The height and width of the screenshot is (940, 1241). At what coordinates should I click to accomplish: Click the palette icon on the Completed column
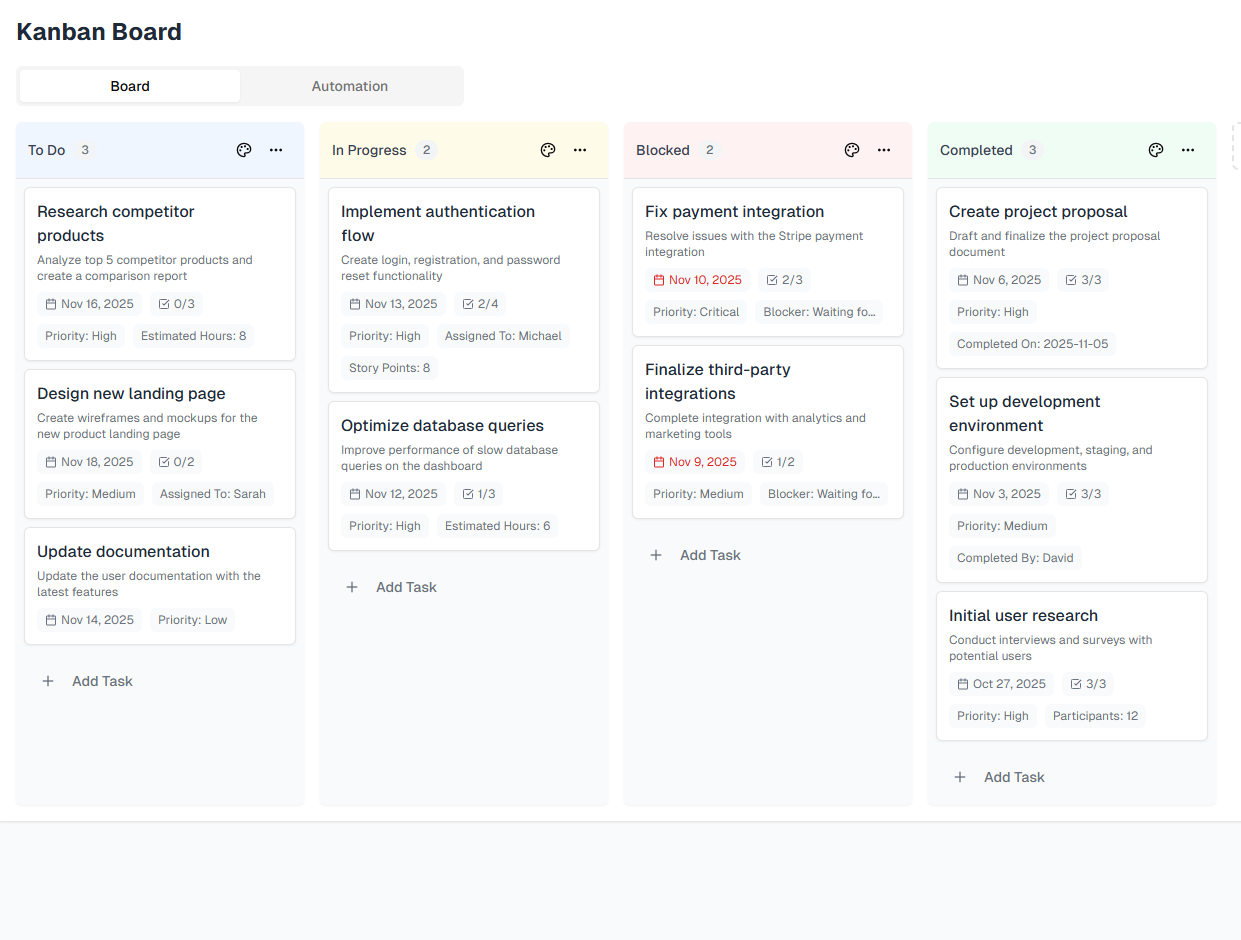click(1155, 149)
